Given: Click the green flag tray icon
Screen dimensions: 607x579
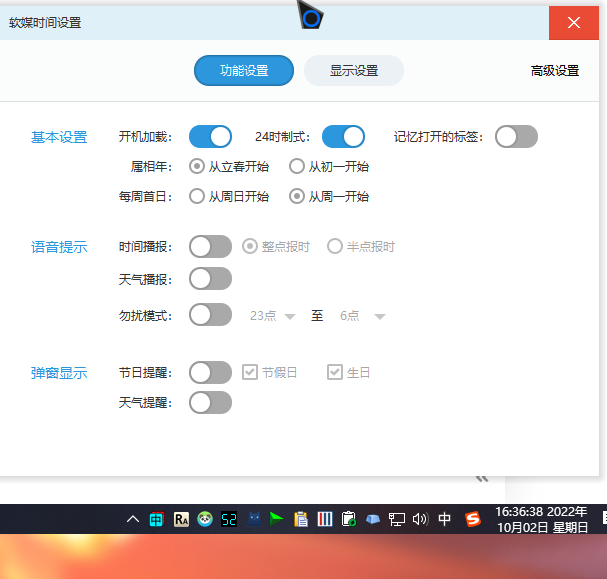Looking at the screenshot, I should (277, 519).
